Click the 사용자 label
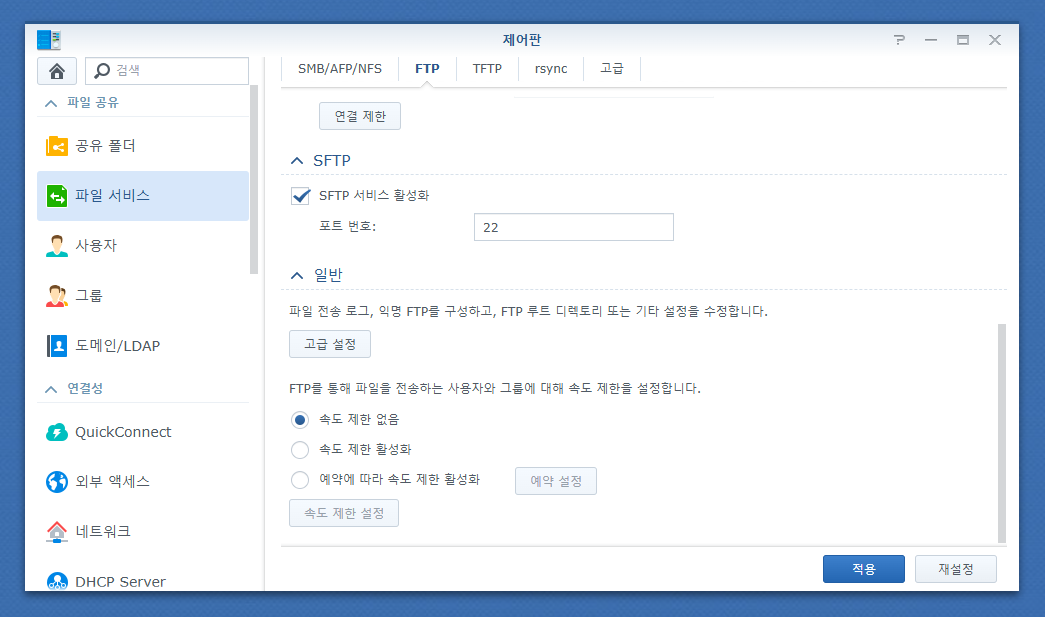1045x617 pixels. pos(96,246)
